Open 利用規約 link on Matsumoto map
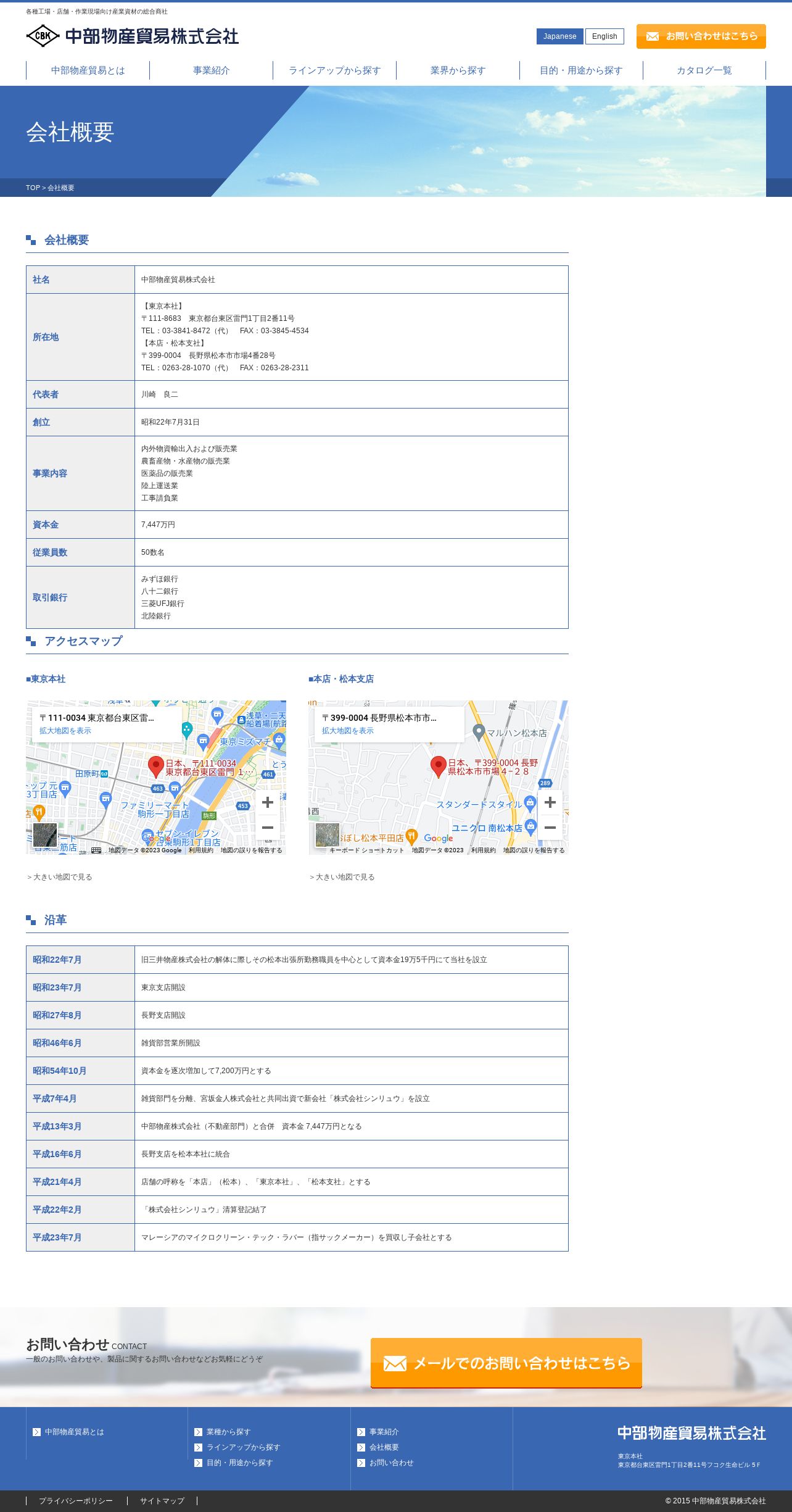The height and width of the screenshot is (1512, 792). tap(484, 850)
